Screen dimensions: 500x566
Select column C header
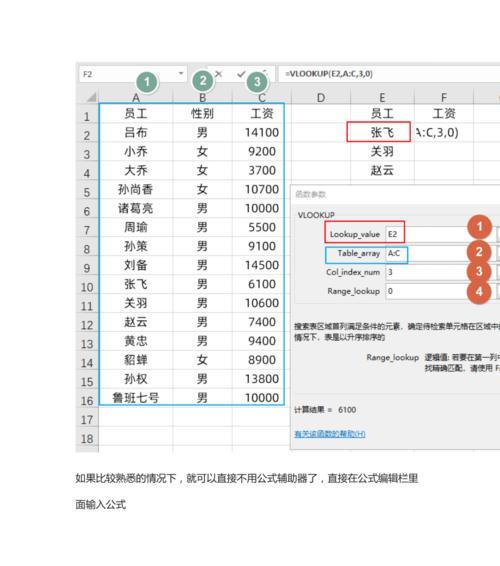point(262,97)
